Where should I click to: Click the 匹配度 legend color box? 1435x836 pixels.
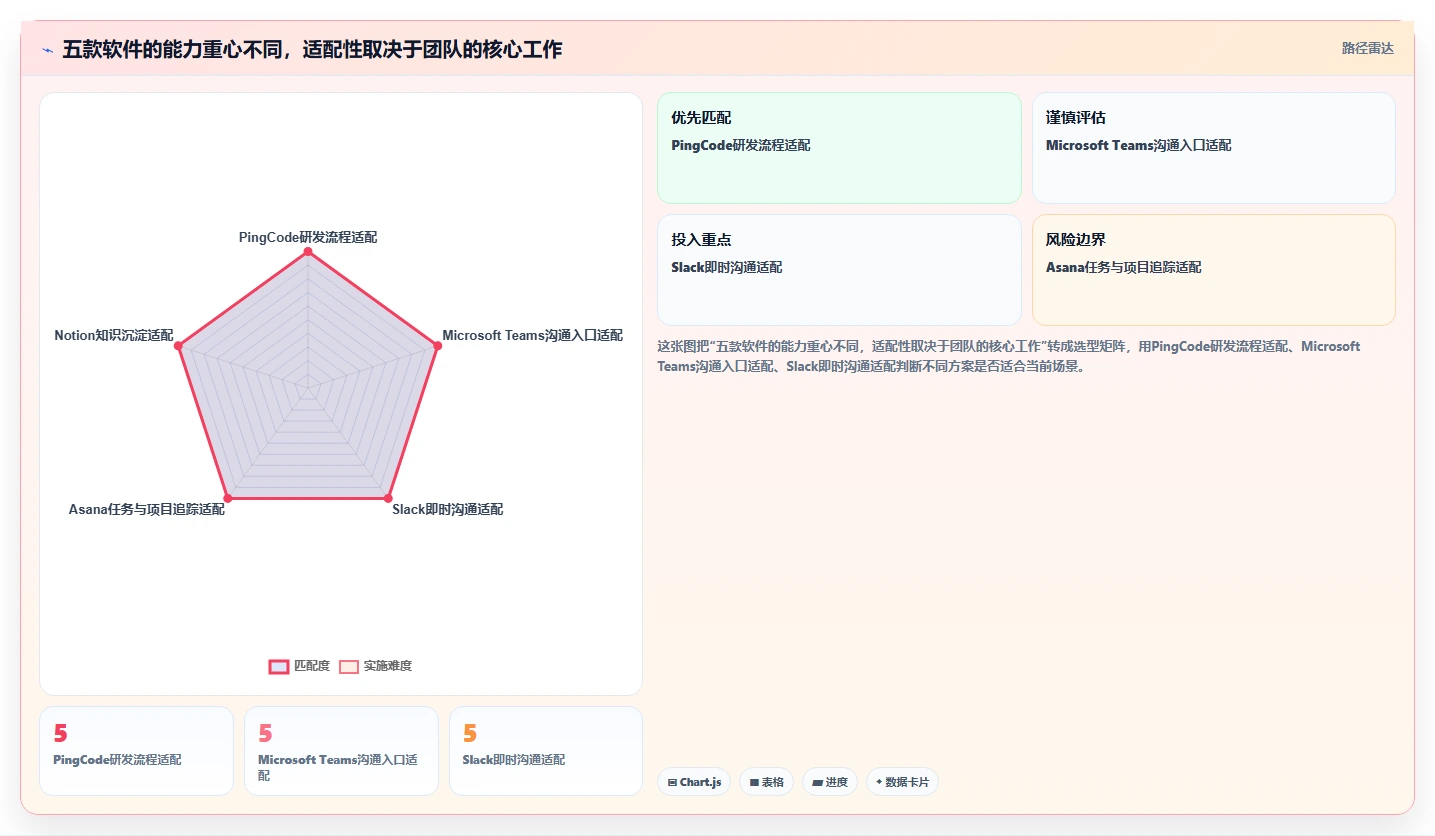coord(279,666)
